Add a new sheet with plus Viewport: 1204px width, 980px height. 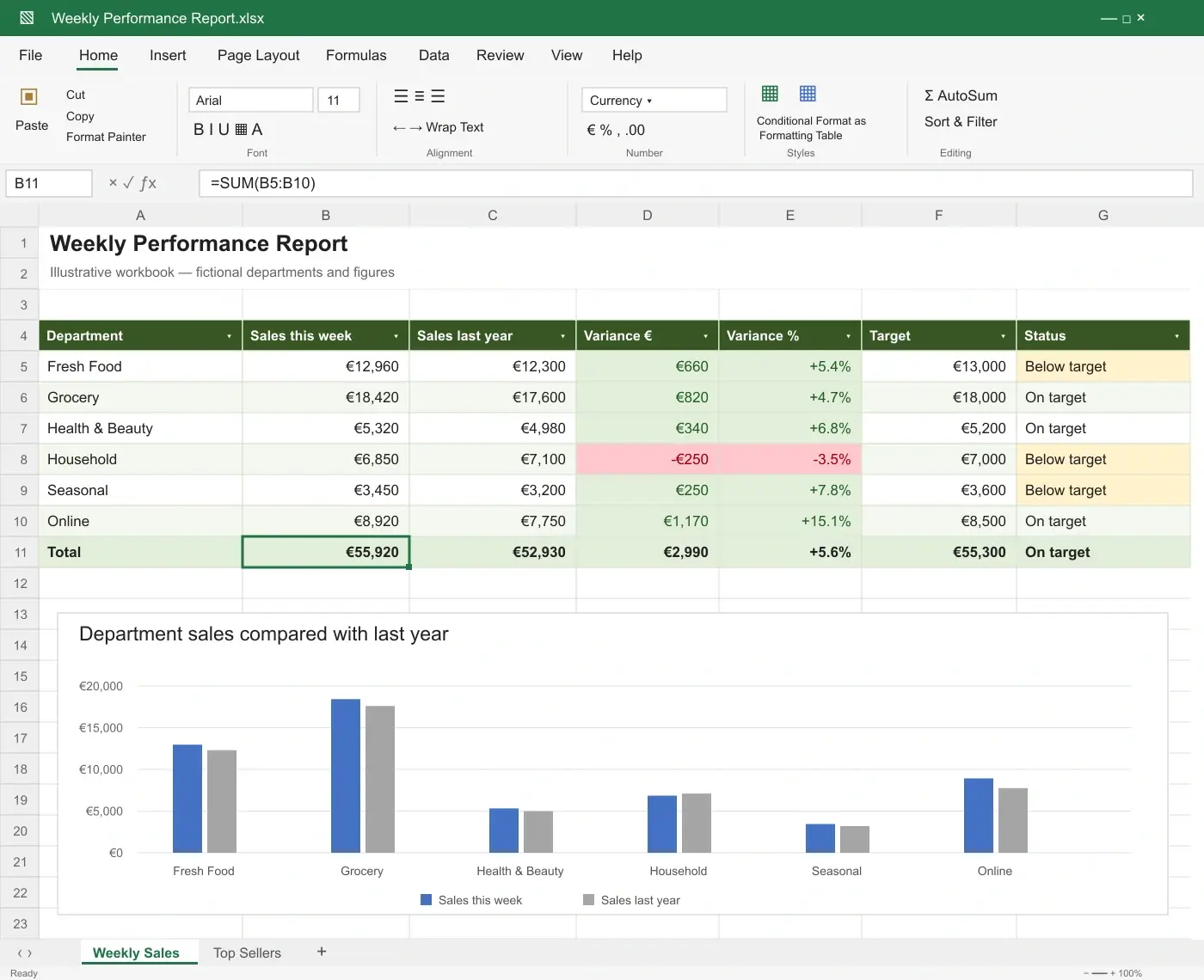click(x=322, y=952)
